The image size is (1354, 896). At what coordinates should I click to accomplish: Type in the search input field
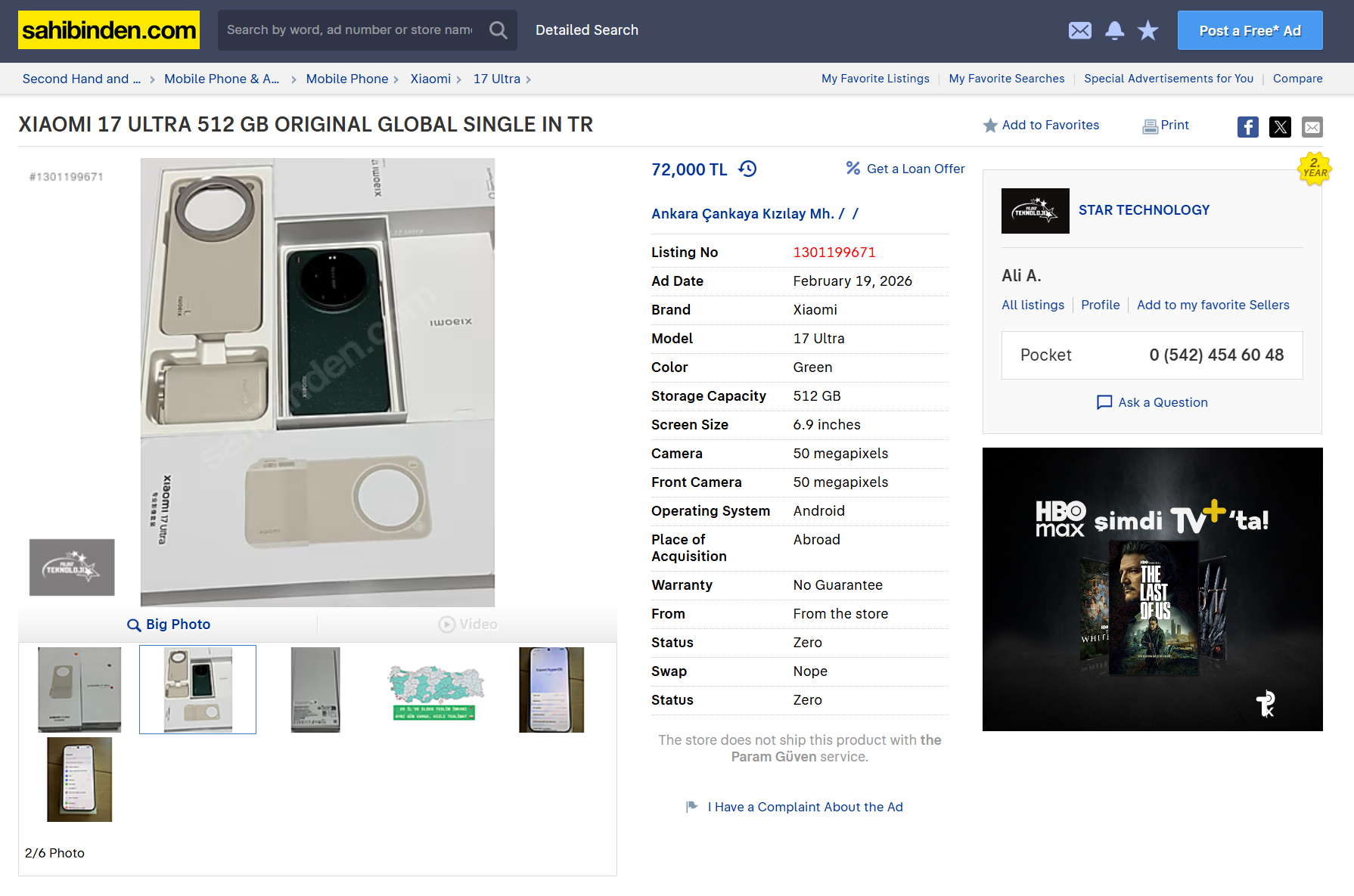[x=349, y=30]
